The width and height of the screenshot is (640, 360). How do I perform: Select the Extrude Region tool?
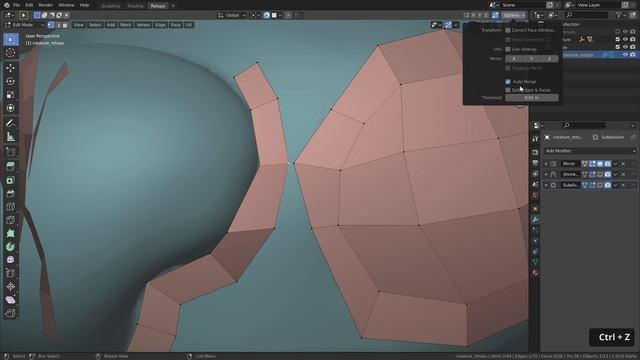11,166
